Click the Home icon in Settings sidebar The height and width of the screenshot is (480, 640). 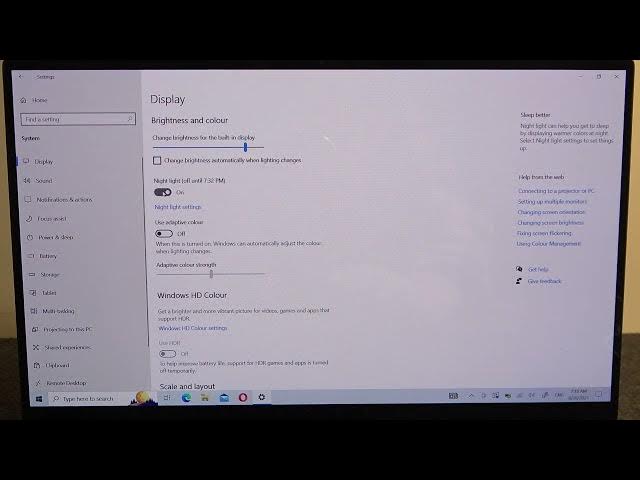point(25,100)
